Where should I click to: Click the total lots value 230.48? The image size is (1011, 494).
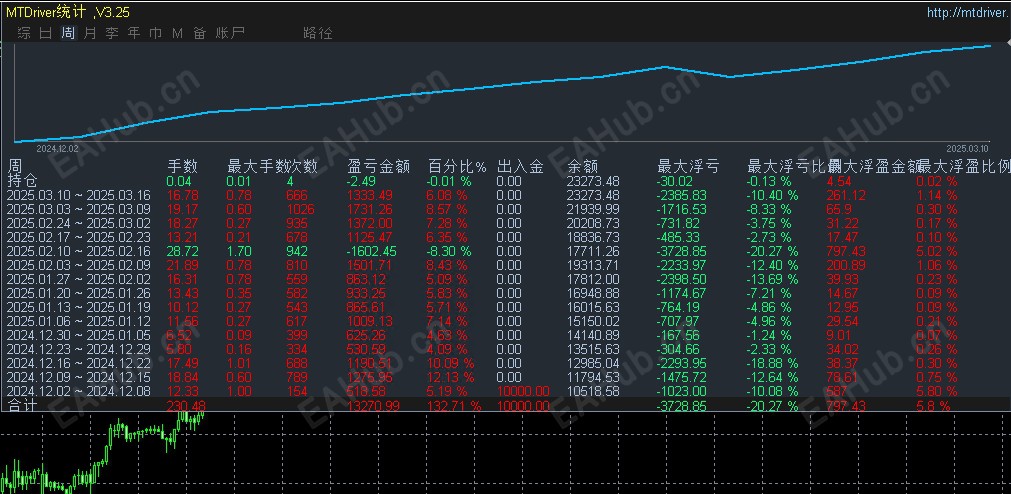click(186, 406)
